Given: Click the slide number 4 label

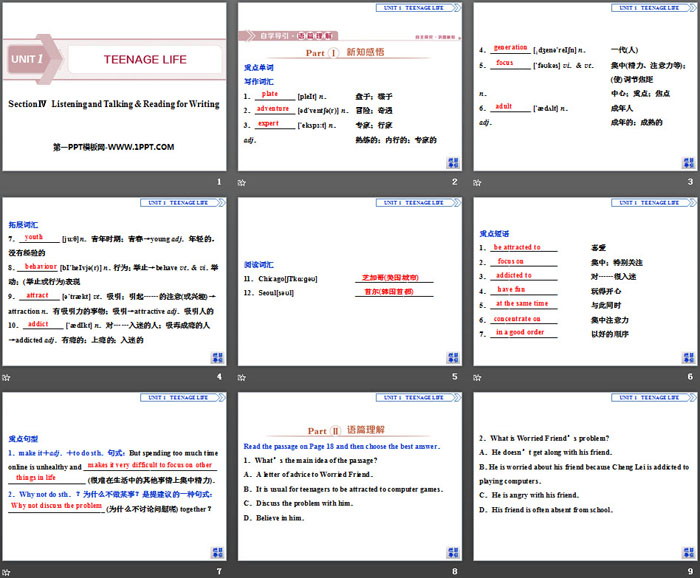Looking at the screenshot, I should click(219, 377).
